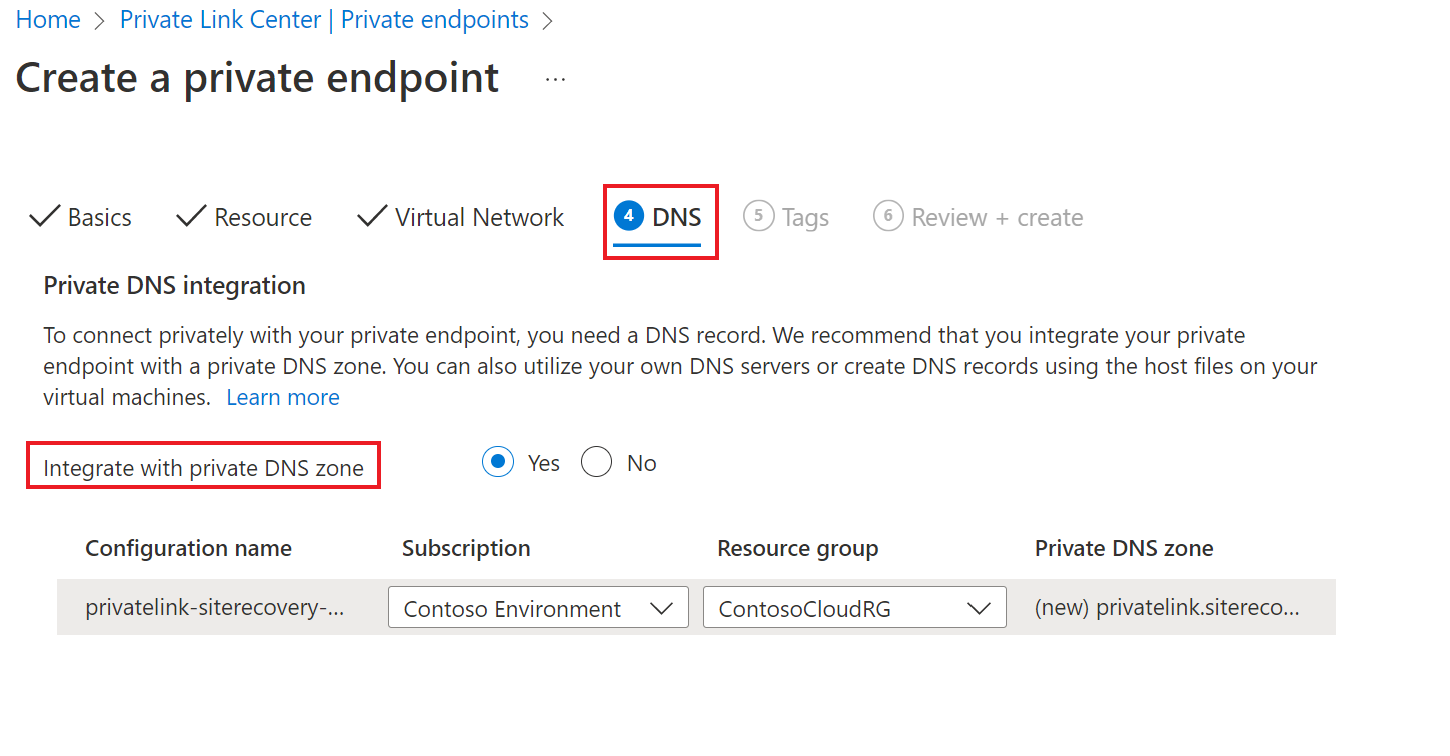The width and height of the screenshot is (1450, 756).
Task: Open the ellipsis menu next to the page title
Action: coord(554,78)
